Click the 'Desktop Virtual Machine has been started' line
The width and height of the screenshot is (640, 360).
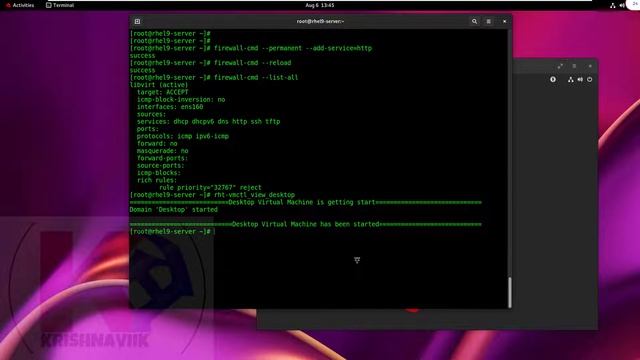pos(306,224)
